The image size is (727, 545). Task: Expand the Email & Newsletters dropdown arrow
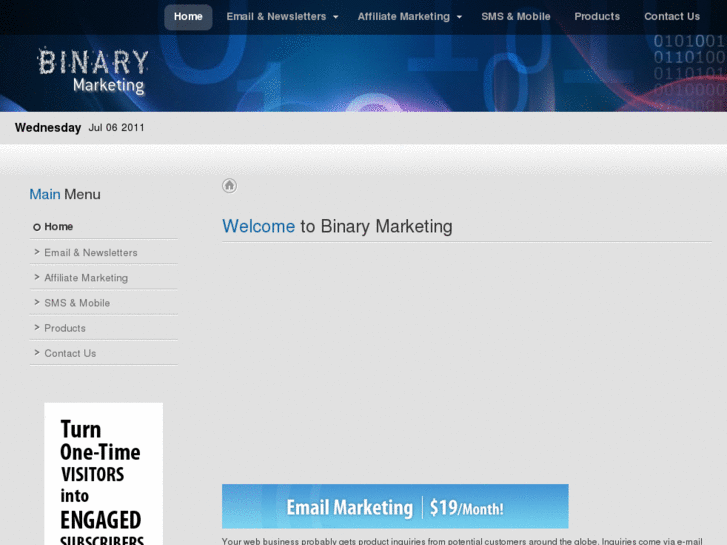(x=336, y=17)
